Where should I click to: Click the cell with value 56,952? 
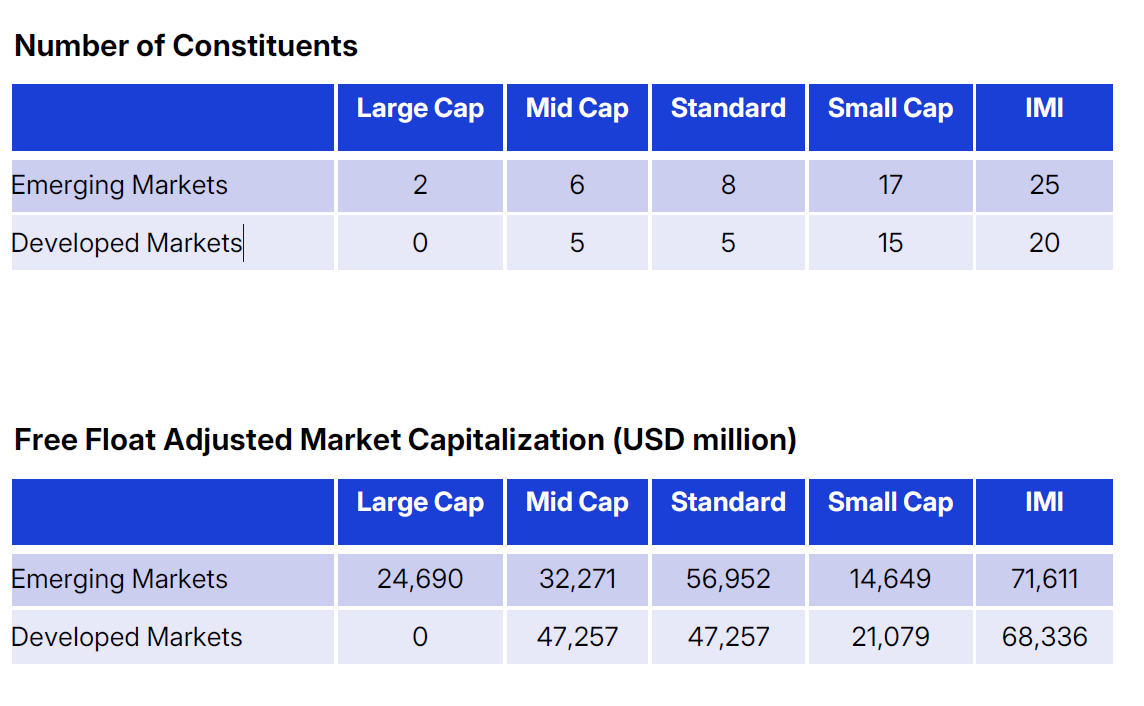coord(728,580)
